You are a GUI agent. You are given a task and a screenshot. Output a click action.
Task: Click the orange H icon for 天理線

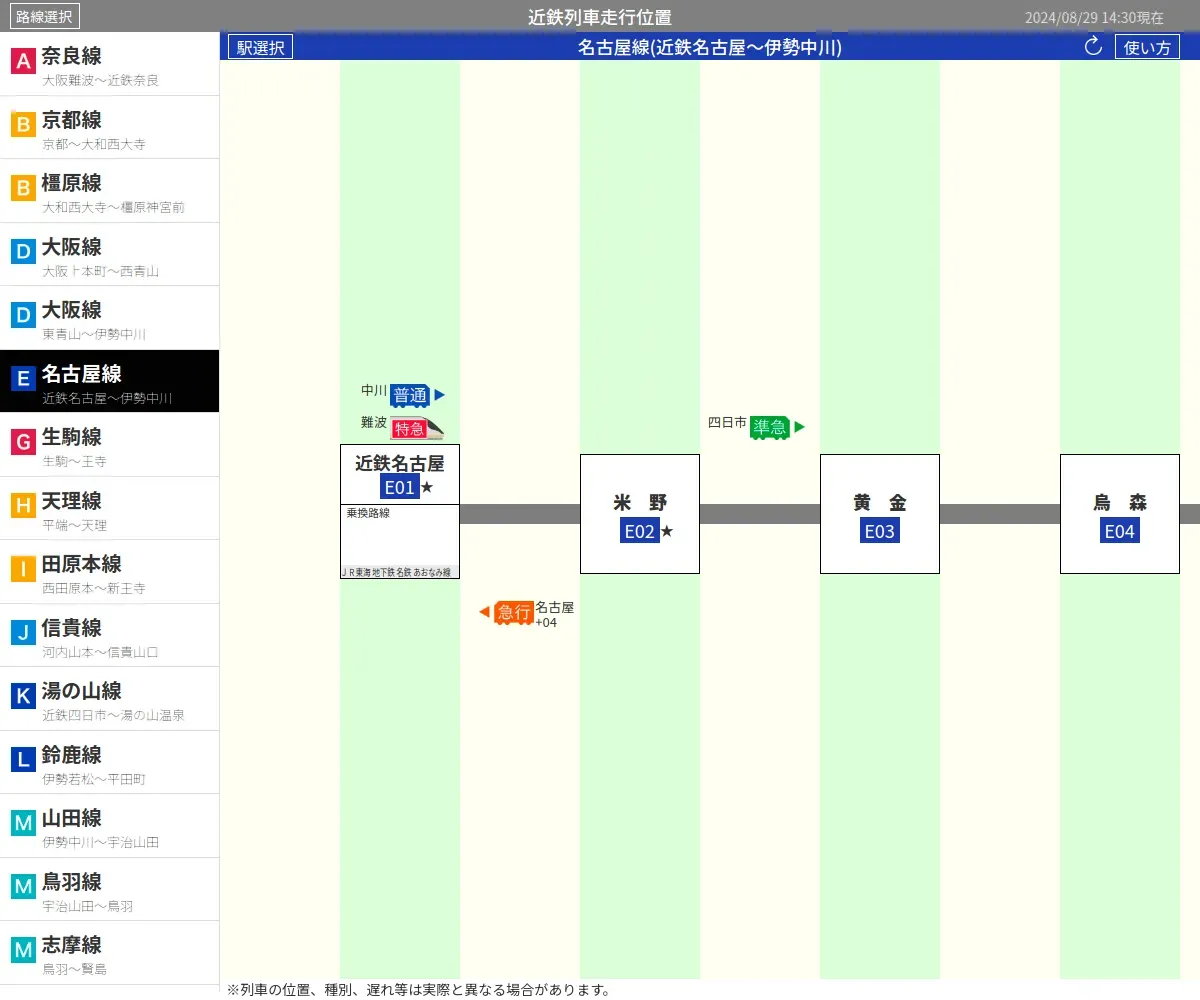[x=23, y=506]
